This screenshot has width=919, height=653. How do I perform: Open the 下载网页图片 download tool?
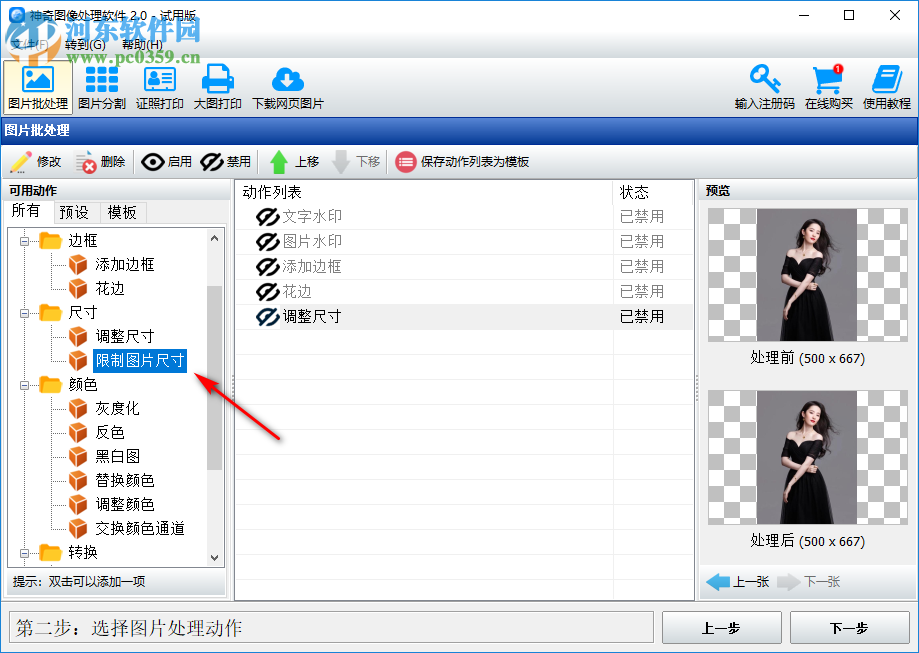tap(287, 87)
